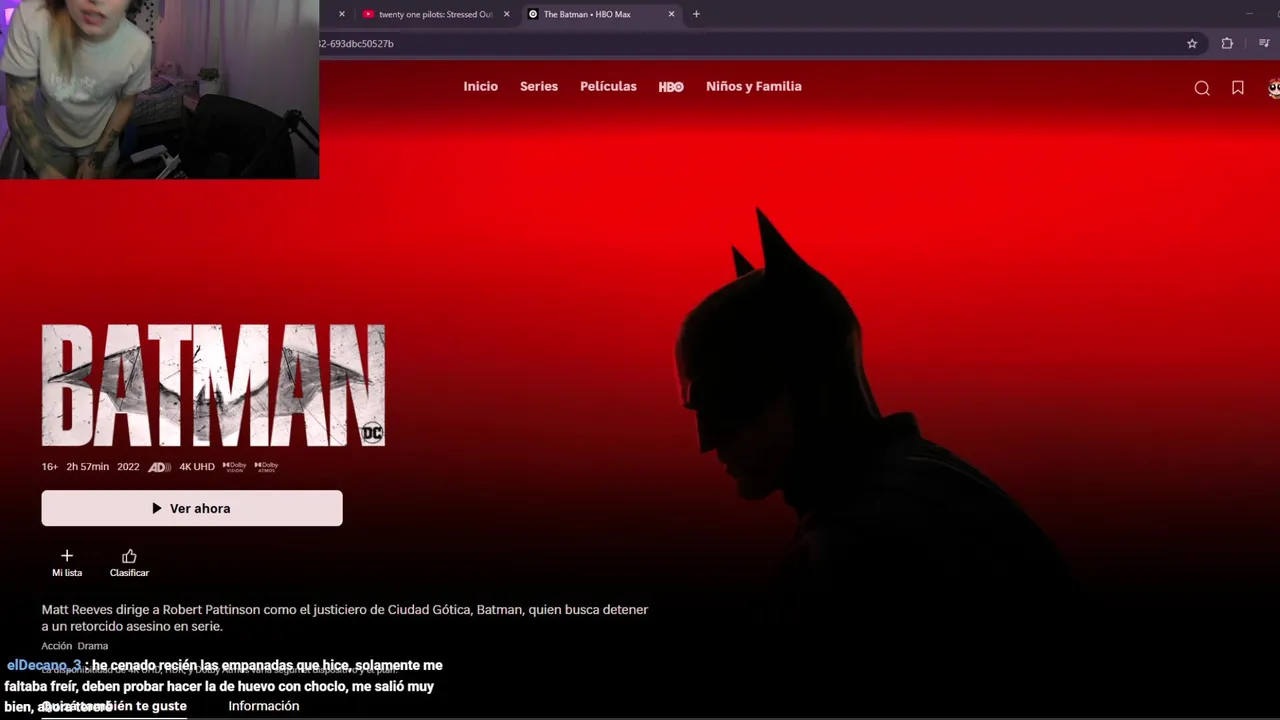Play the movie with Ver ahora

[192, 508]
